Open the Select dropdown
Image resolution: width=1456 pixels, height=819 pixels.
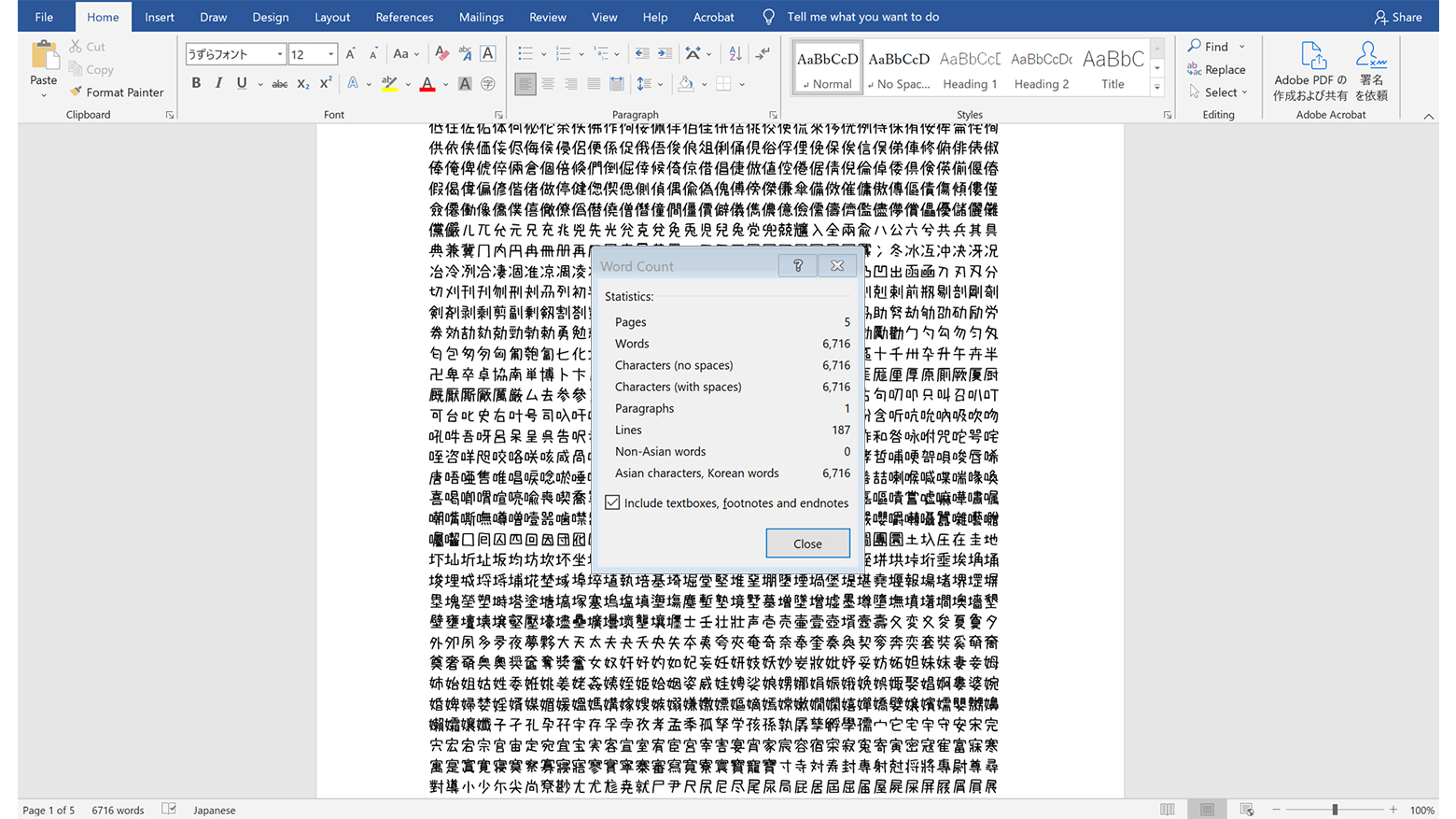[1218, 92]
